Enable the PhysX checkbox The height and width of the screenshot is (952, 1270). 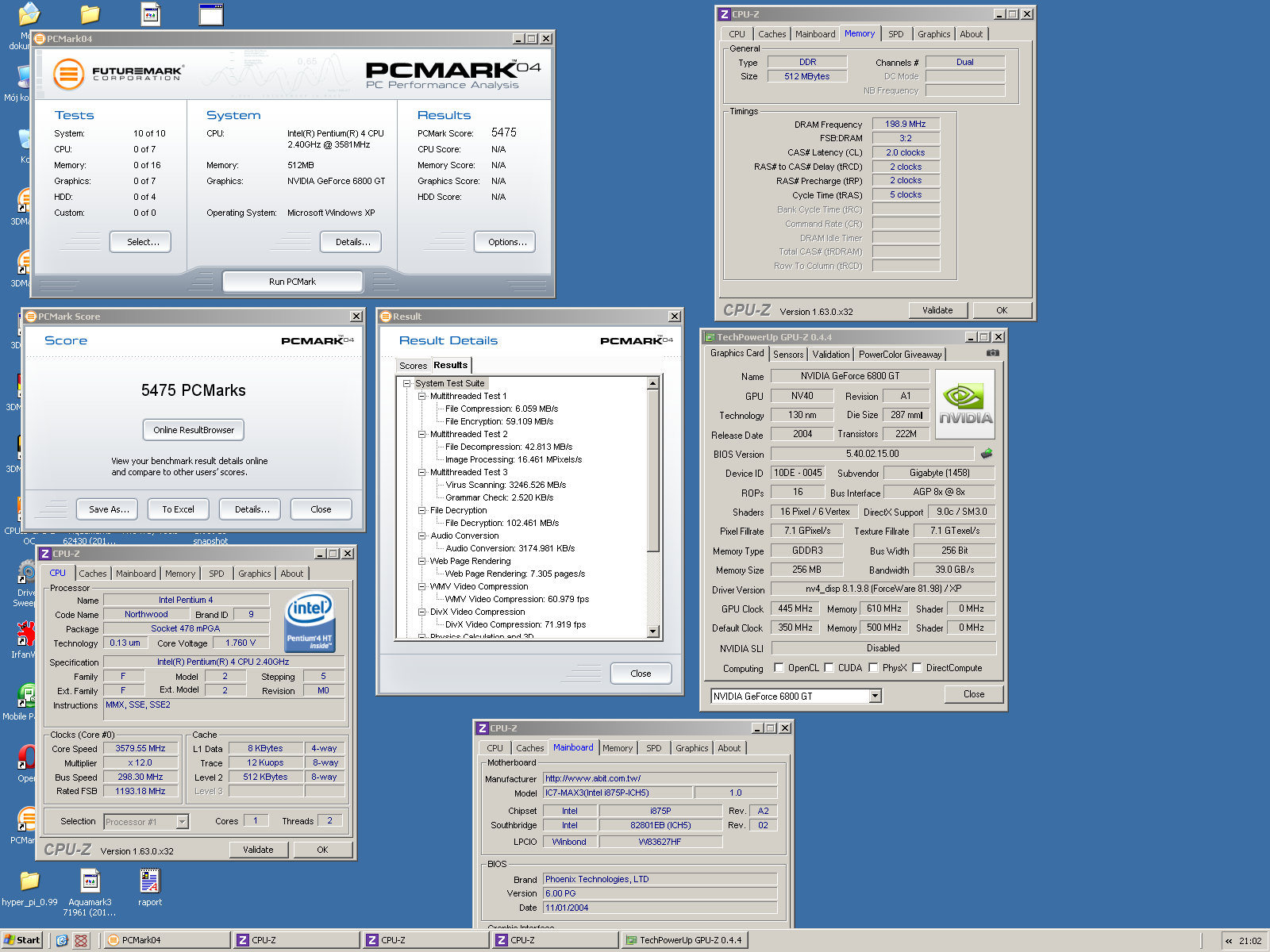click(873, 667)
